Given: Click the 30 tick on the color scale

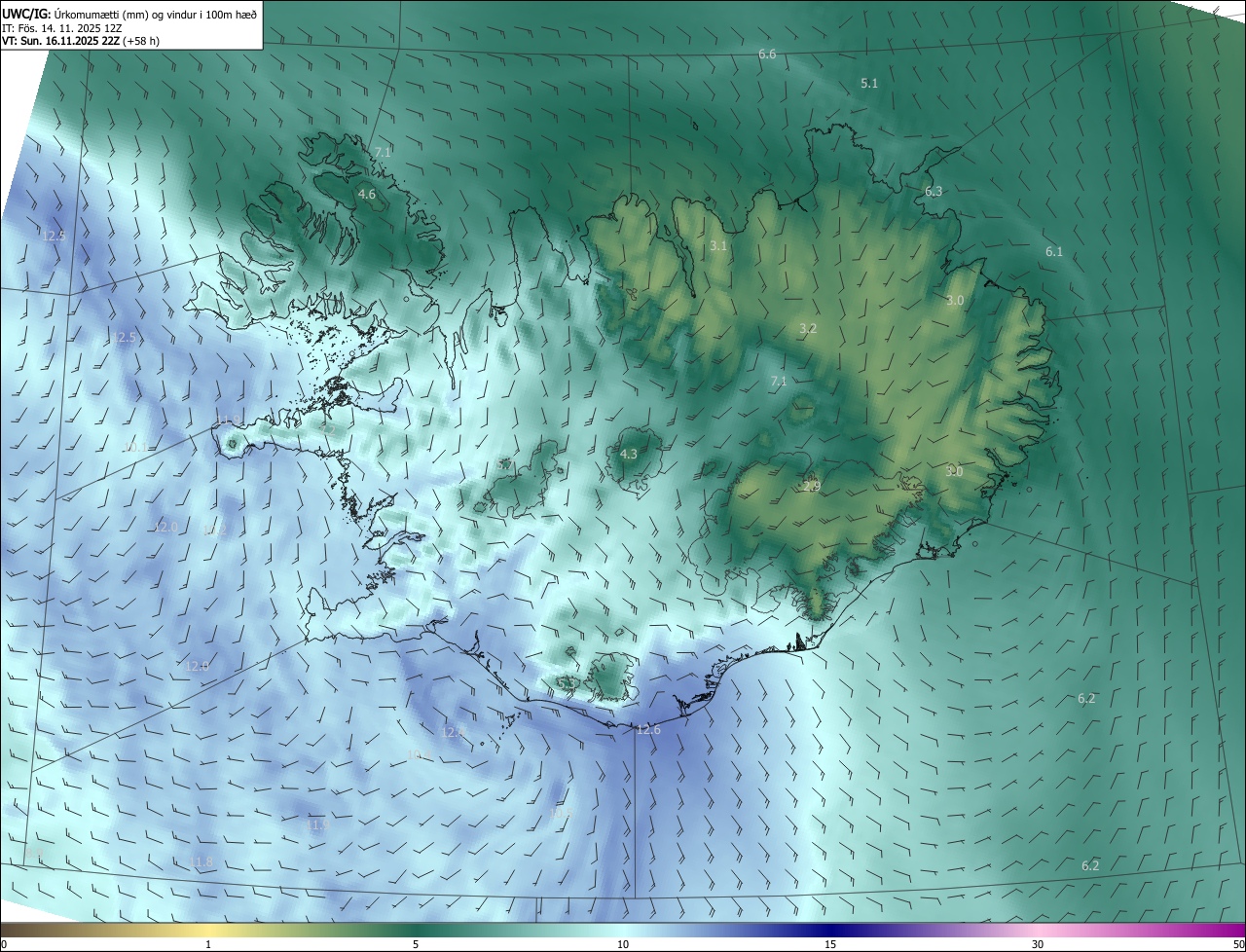Looking at the screenshot, I should pyautogui.click(x=1038, y=944).
